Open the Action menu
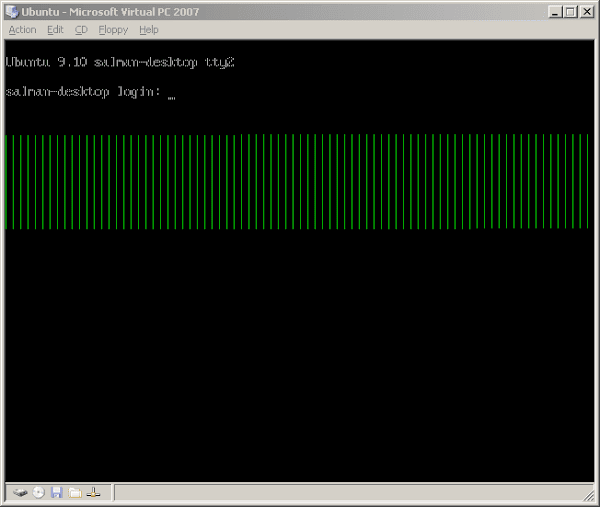 (x=23, y=30)
